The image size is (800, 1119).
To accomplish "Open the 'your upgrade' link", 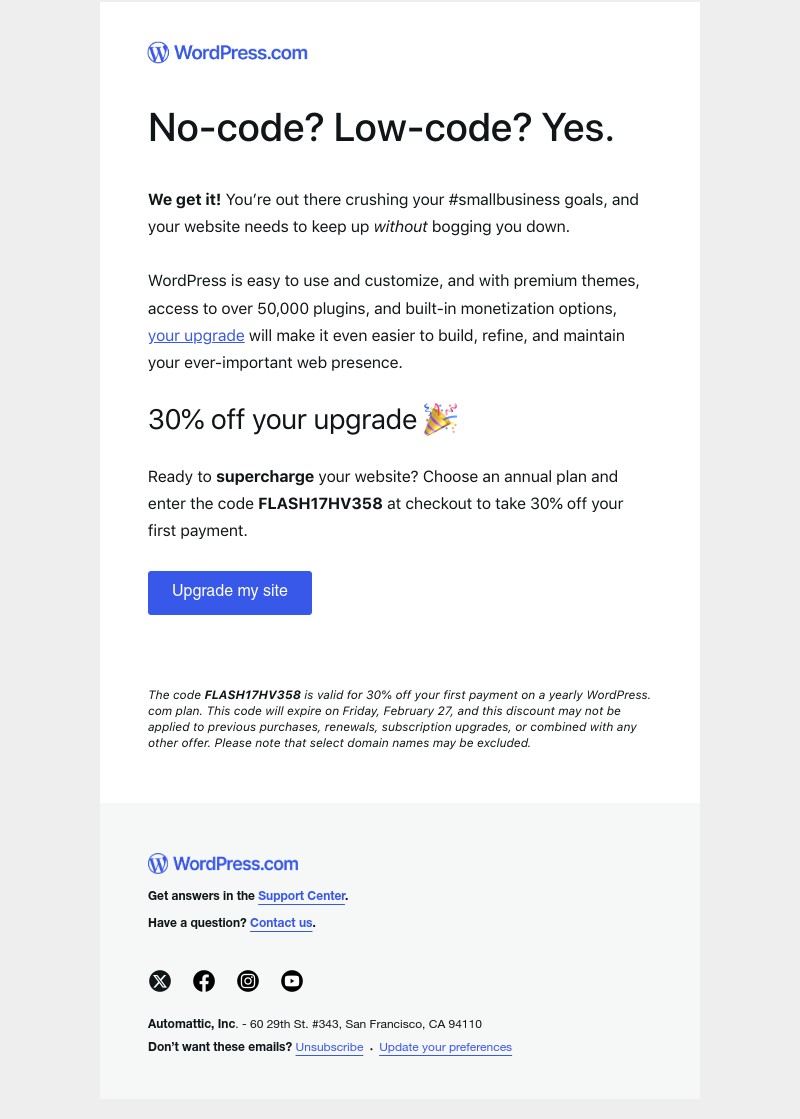I will pos(196,335).
